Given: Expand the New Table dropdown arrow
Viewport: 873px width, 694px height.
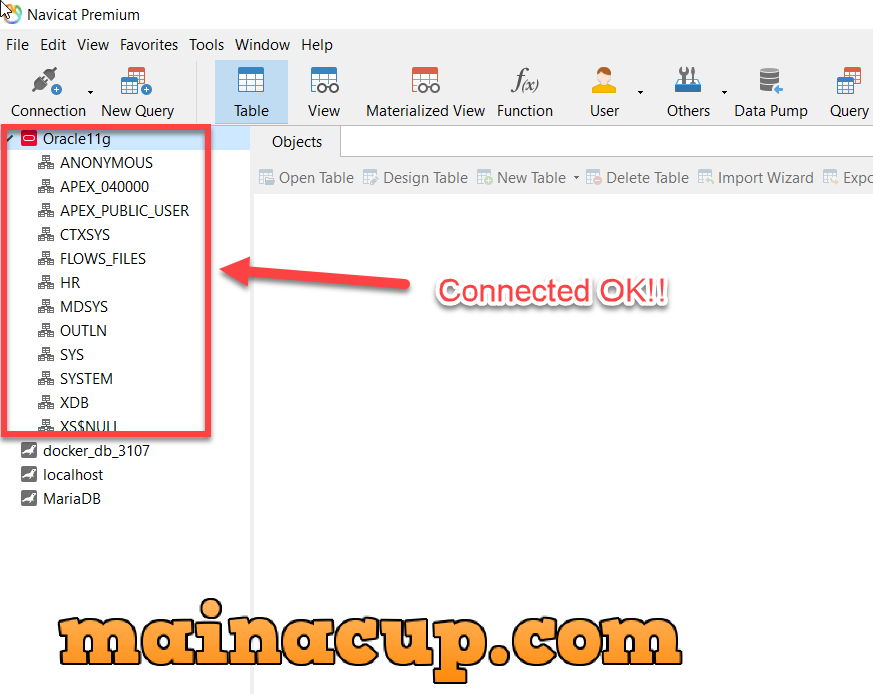Looking at the screenshot, I should [576, 178].
